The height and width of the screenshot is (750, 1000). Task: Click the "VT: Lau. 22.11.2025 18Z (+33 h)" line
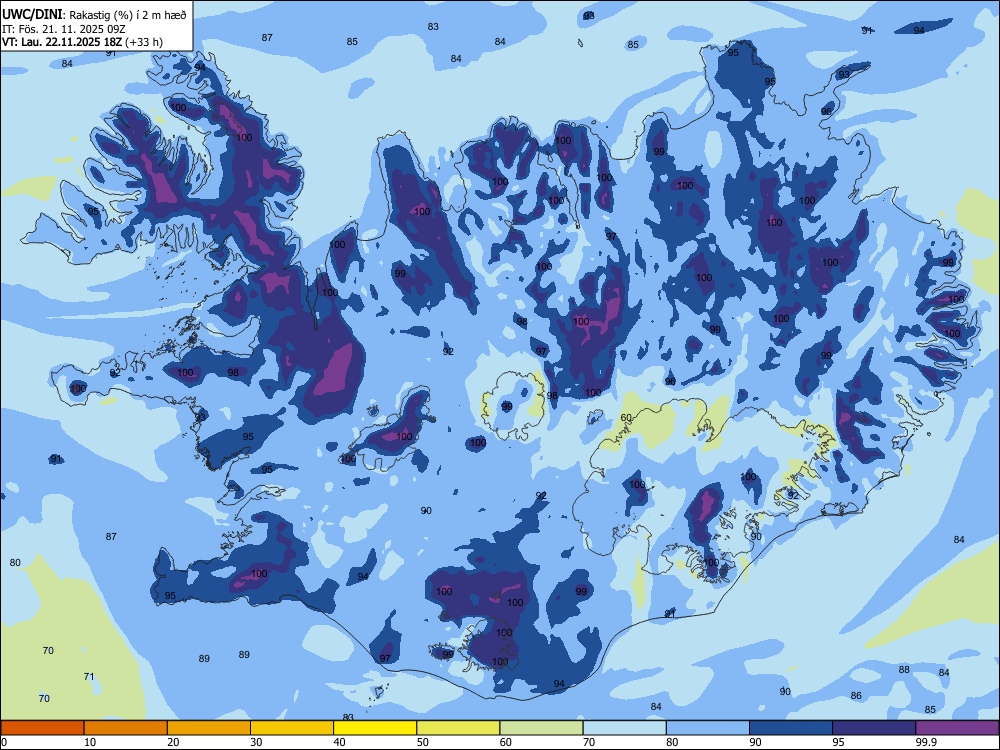(x=82, y=42)
